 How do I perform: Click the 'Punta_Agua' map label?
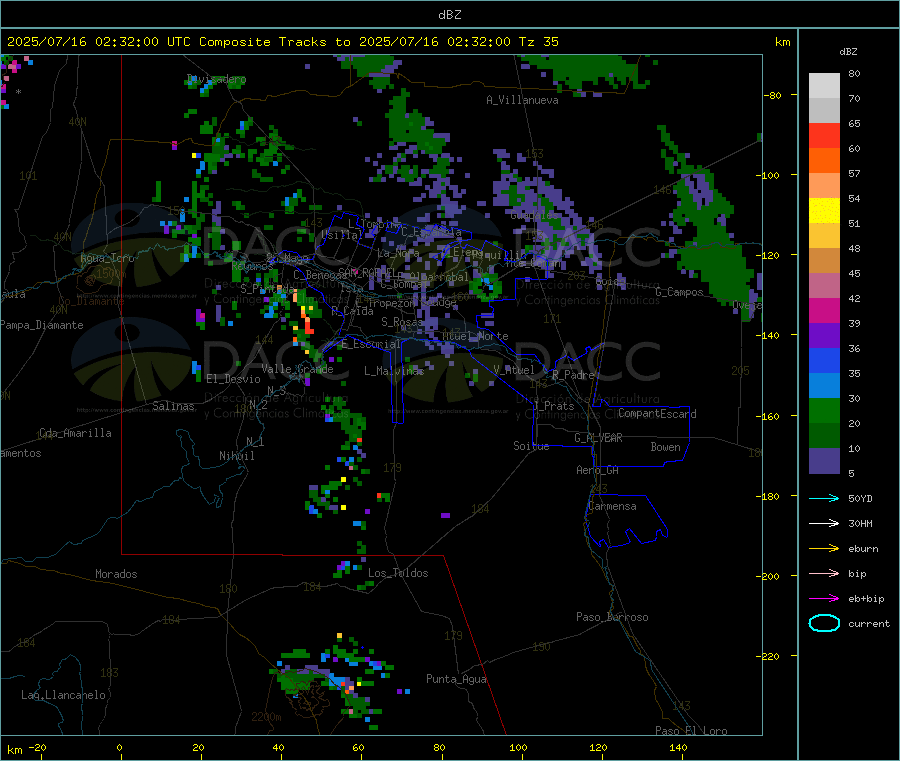tap(456, 679)
